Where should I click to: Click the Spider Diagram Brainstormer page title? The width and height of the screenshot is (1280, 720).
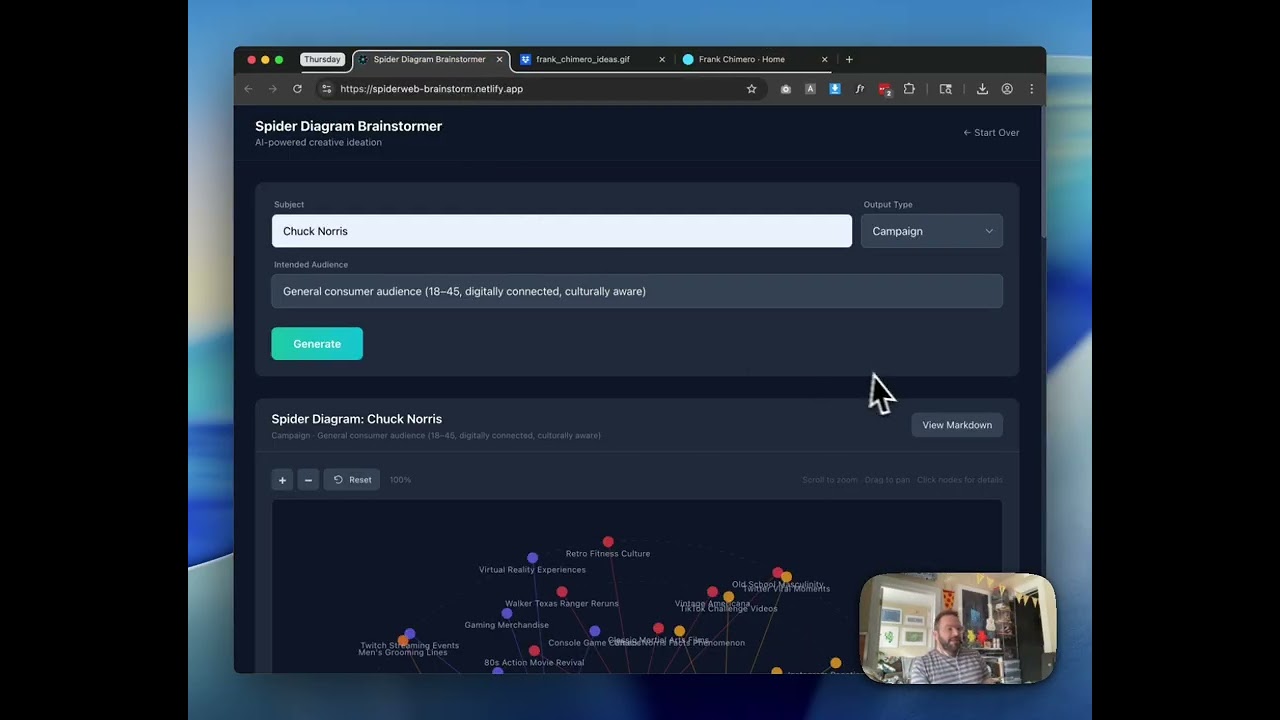point(348,126)
